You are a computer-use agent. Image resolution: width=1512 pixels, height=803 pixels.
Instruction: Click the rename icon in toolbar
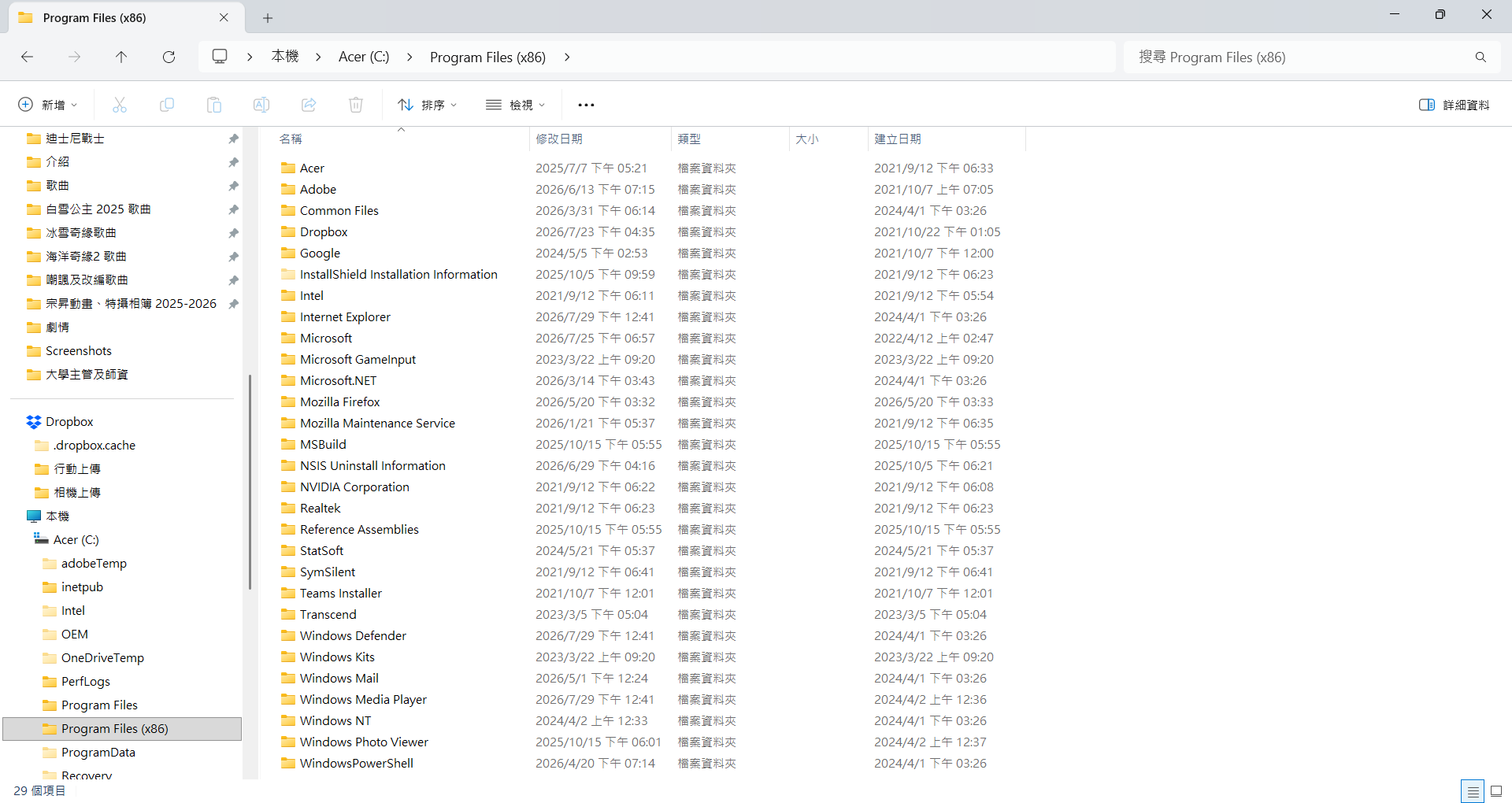click(x=261, y=105)
